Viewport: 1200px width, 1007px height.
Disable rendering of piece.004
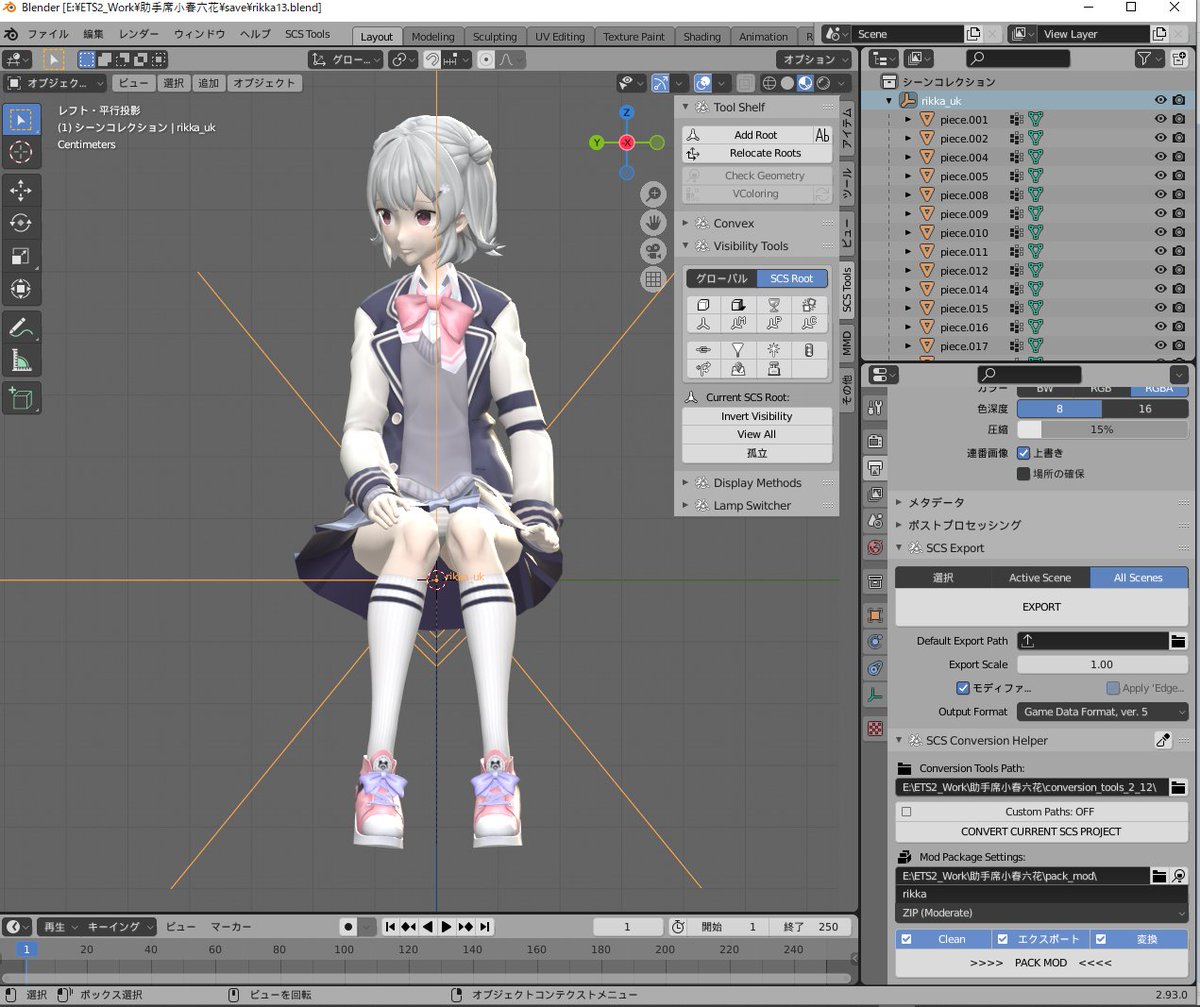[x=1179, y=157]
